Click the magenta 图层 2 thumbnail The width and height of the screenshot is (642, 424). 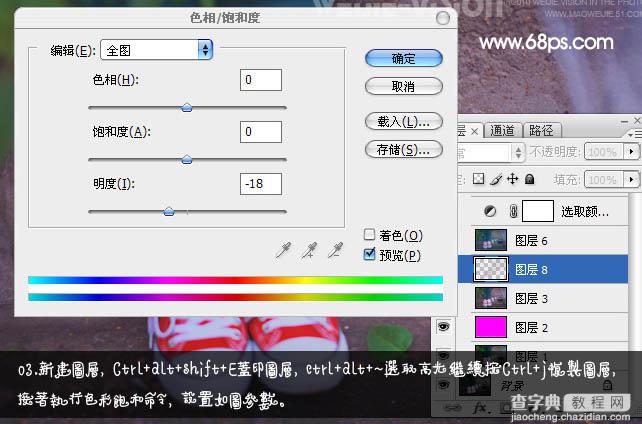491,327
